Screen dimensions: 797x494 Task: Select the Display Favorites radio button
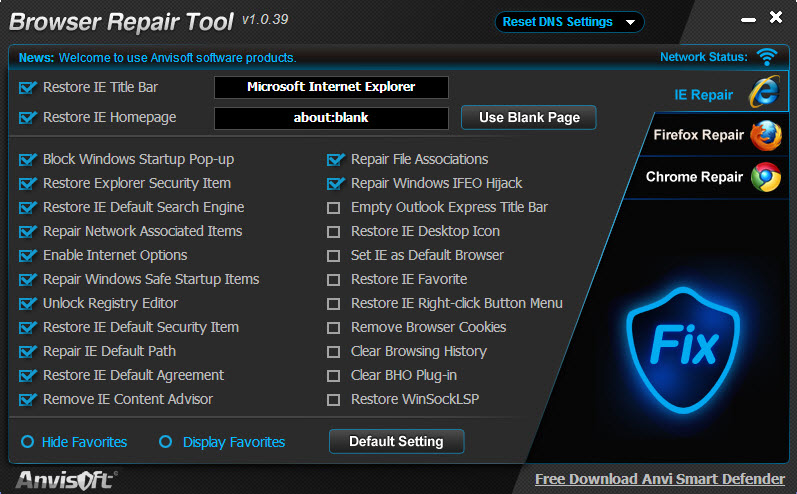165,442
